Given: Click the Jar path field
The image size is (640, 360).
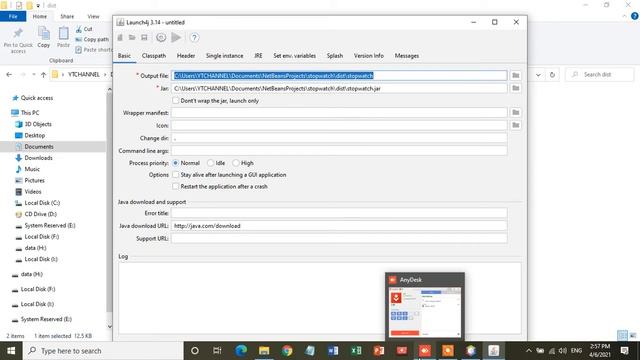Looking at the screenshot, I should 339,88.
